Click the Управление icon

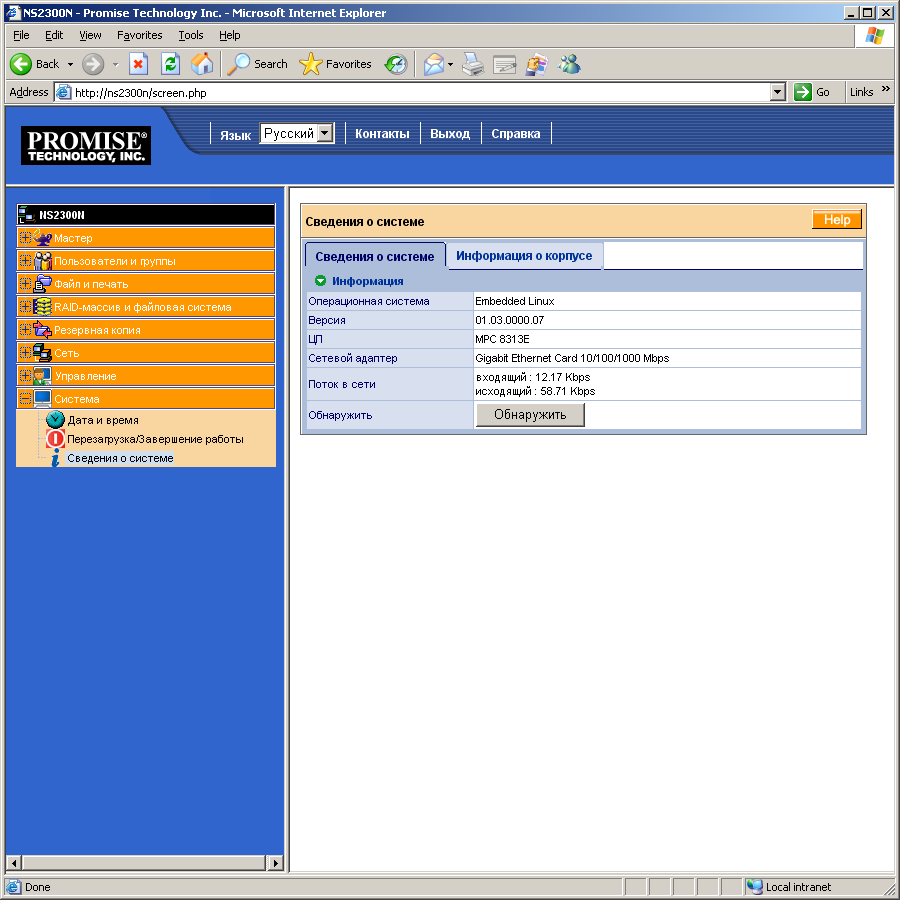(42, 375)
